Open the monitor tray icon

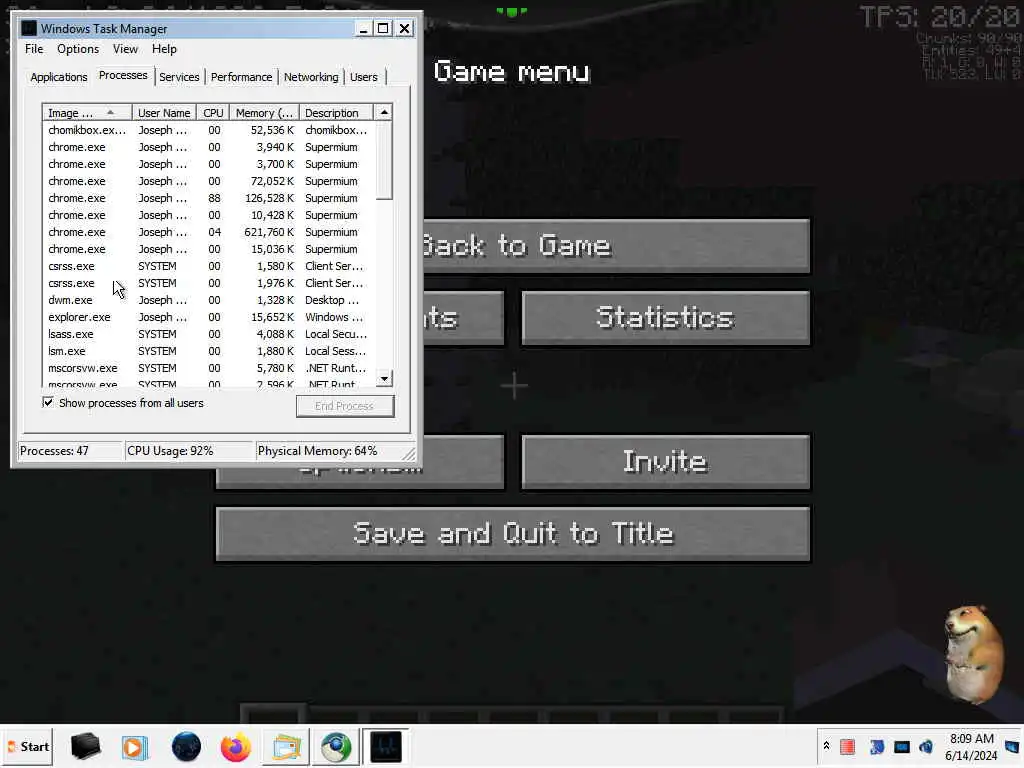click(1013, 746)
